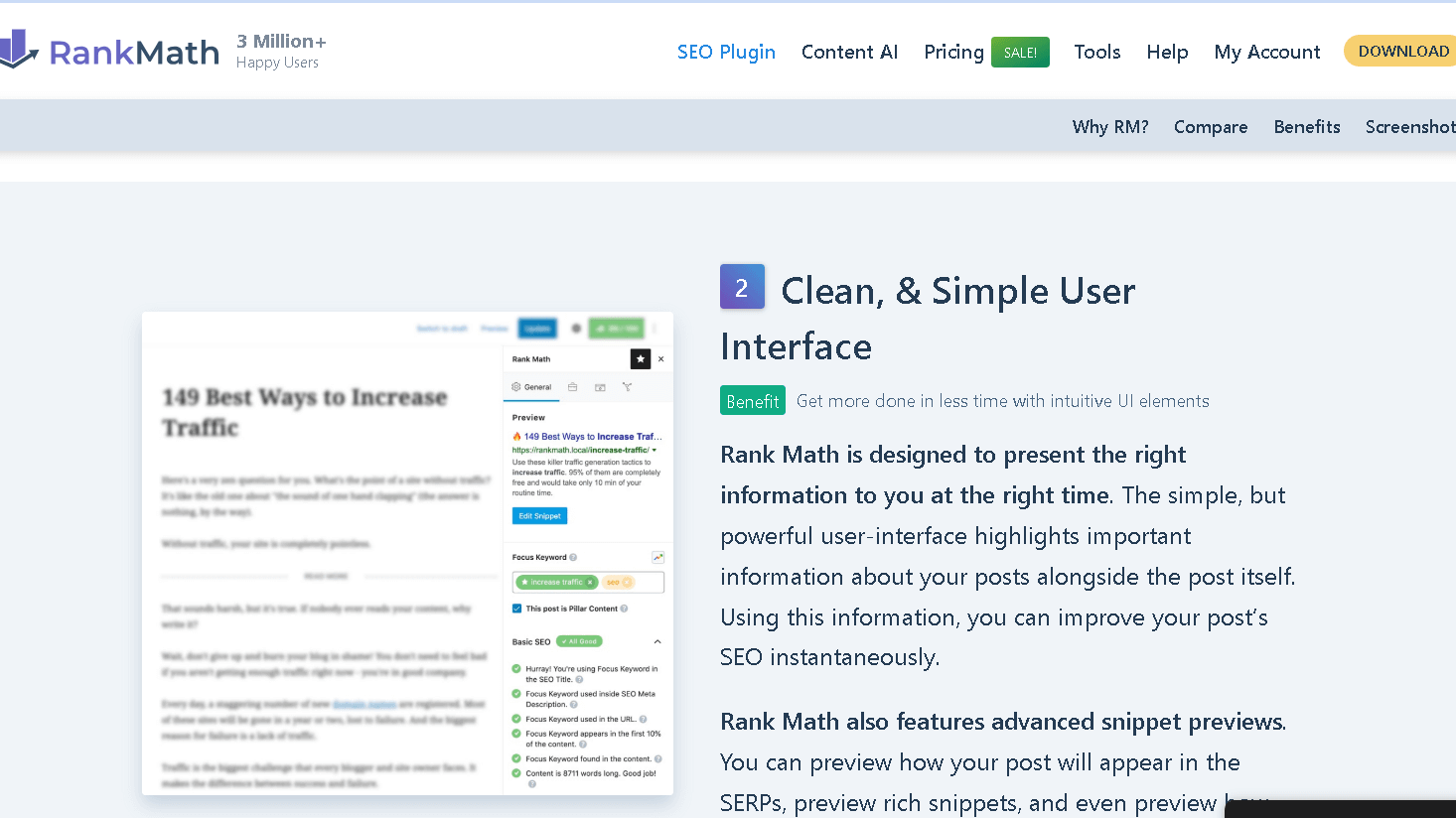Open the Content AI page
This screenshot has width=1456, height=818.
pyautogui.click(x=849, y=52)
